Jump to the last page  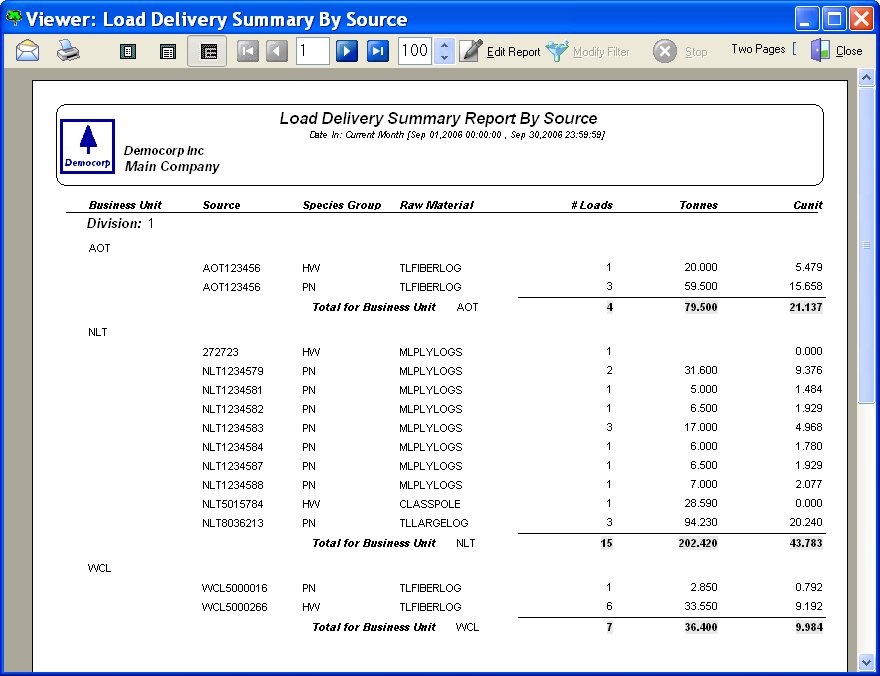coord(377,51)
